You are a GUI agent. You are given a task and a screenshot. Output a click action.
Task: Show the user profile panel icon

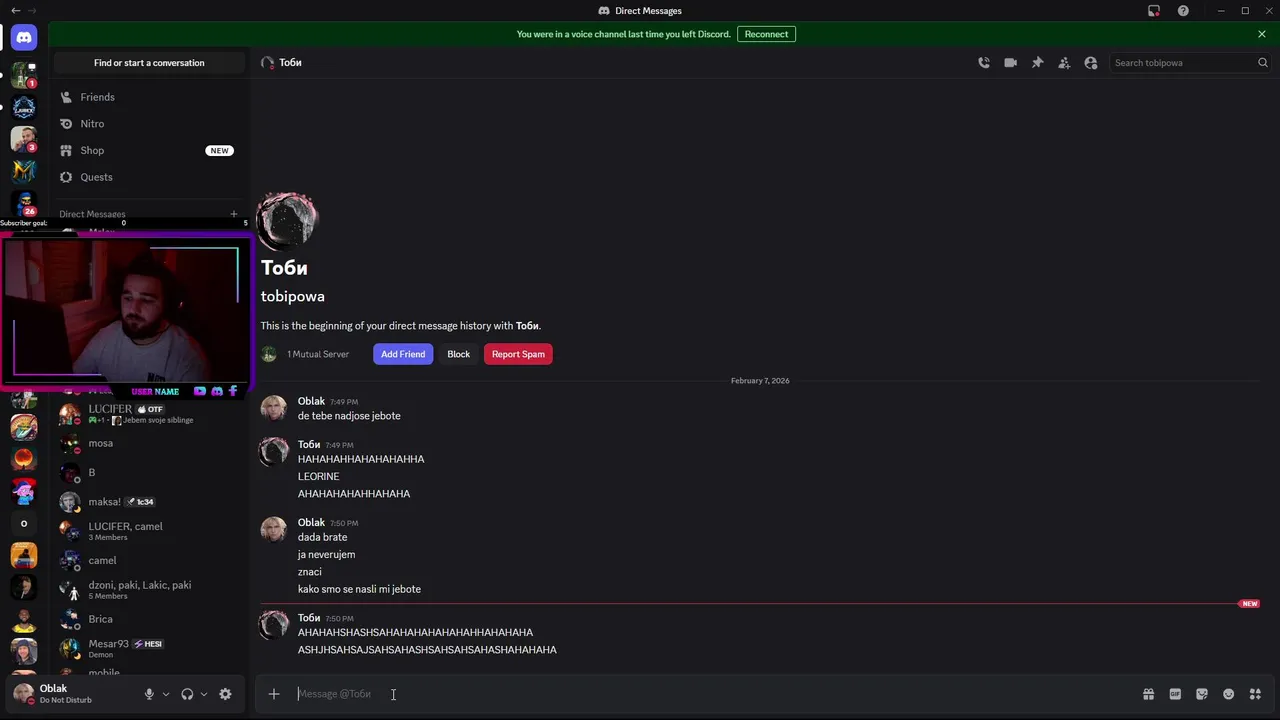(x=1091, y=62)
